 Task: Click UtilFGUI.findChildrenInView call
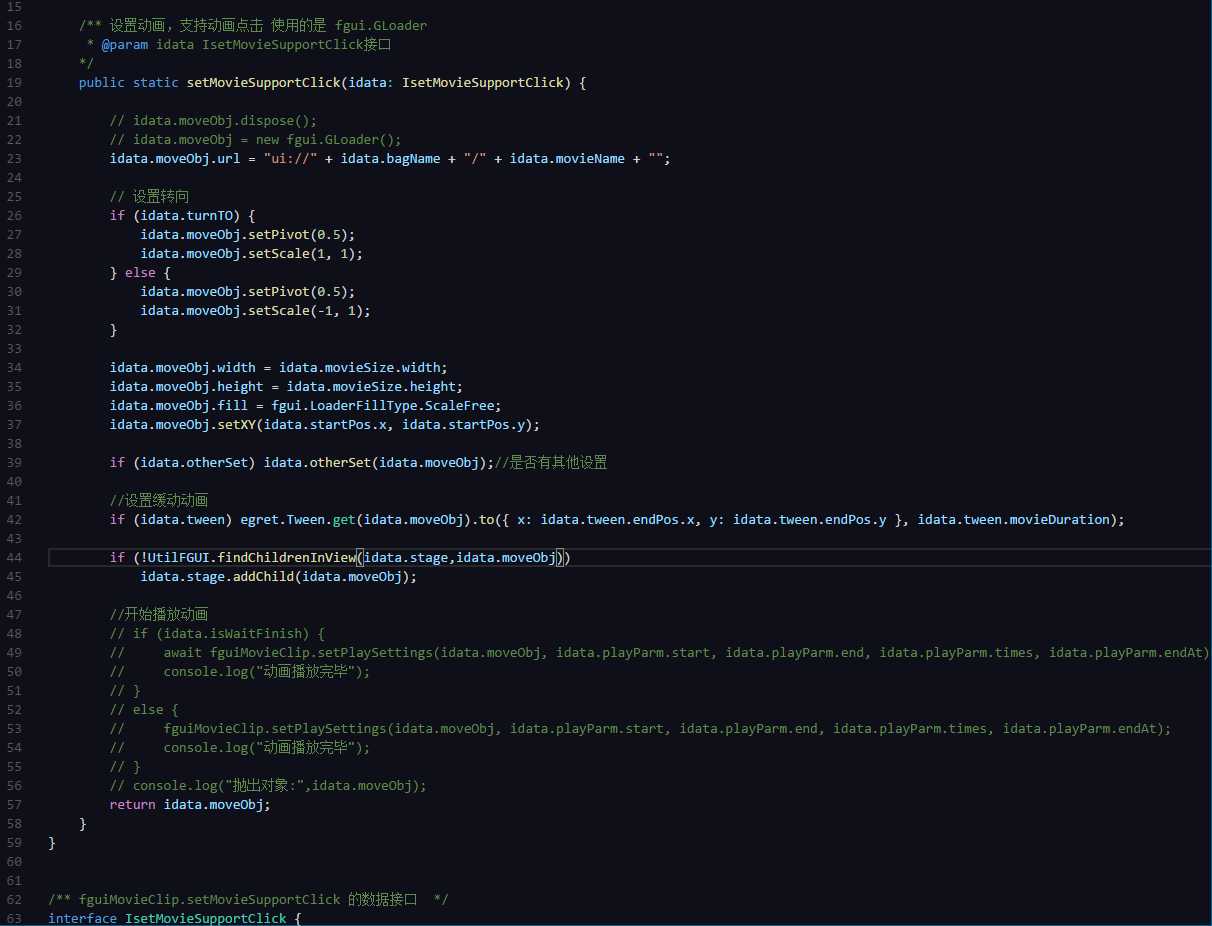click(x=252, y=557)
